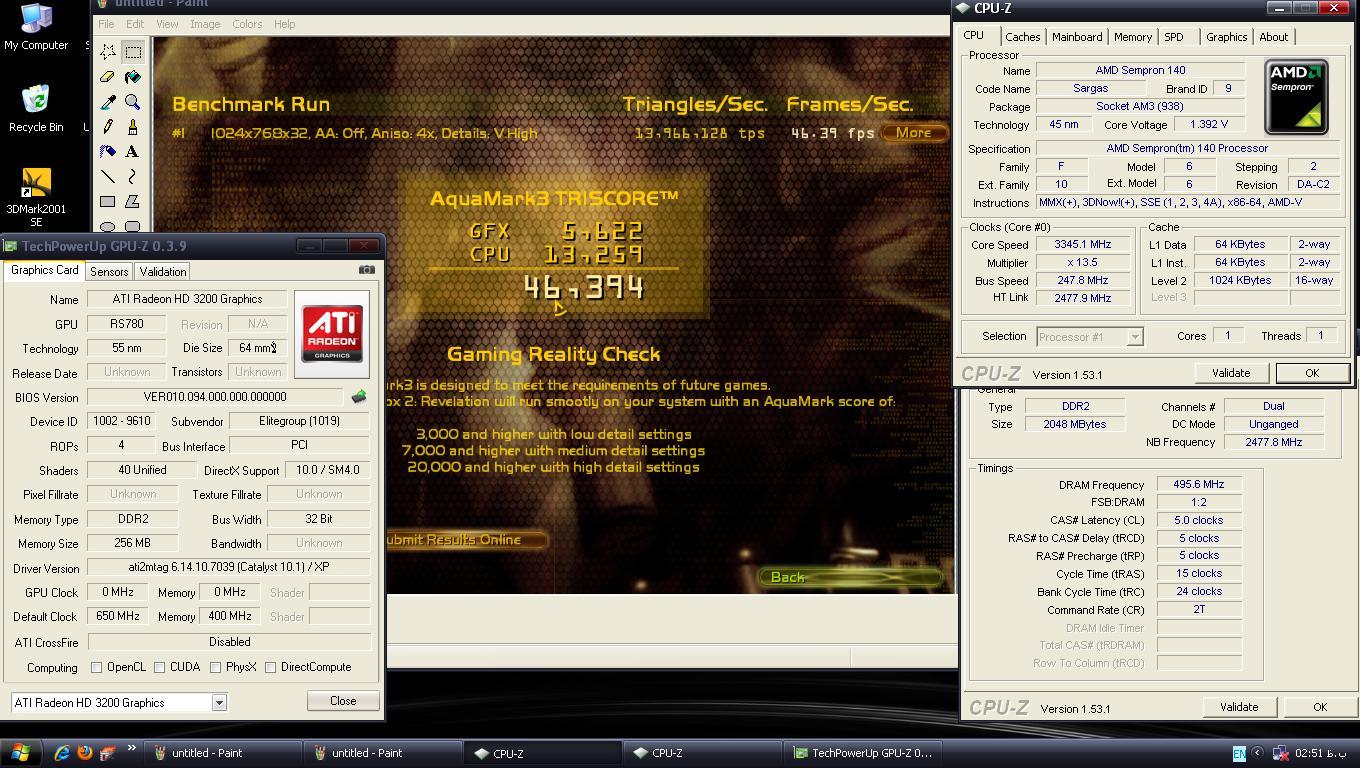Launch Internet Explorer from quick launch
The width and height of the screenshot is (1360, 768).
tap(62, 753)
